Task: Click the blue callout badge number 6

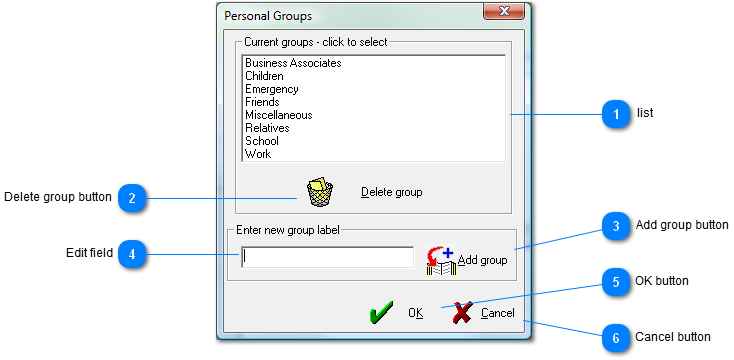Action: pyautogui.click(x=616, y=337)
